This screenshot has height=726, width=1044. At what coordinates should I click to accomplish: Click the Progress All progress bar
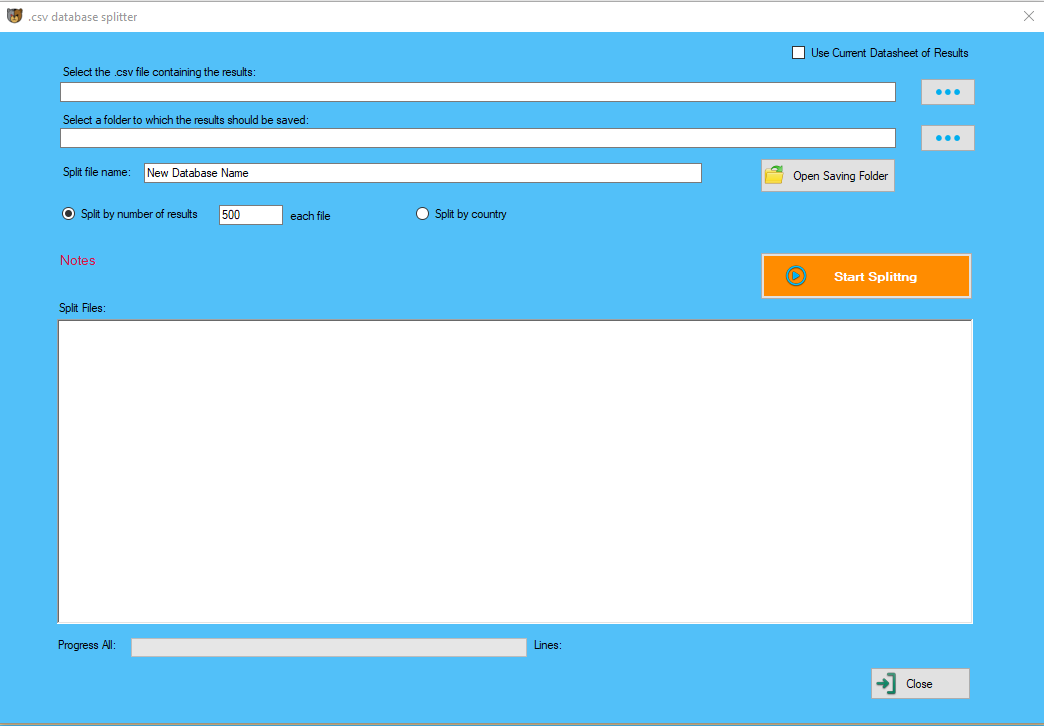[328, 647]
